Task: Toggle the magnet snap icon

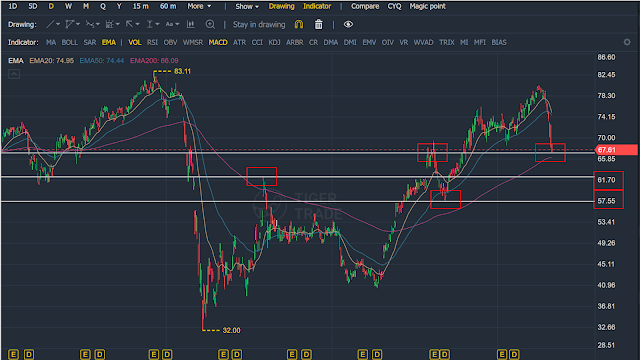Action: pyautogui.click(x=299, y=24)
